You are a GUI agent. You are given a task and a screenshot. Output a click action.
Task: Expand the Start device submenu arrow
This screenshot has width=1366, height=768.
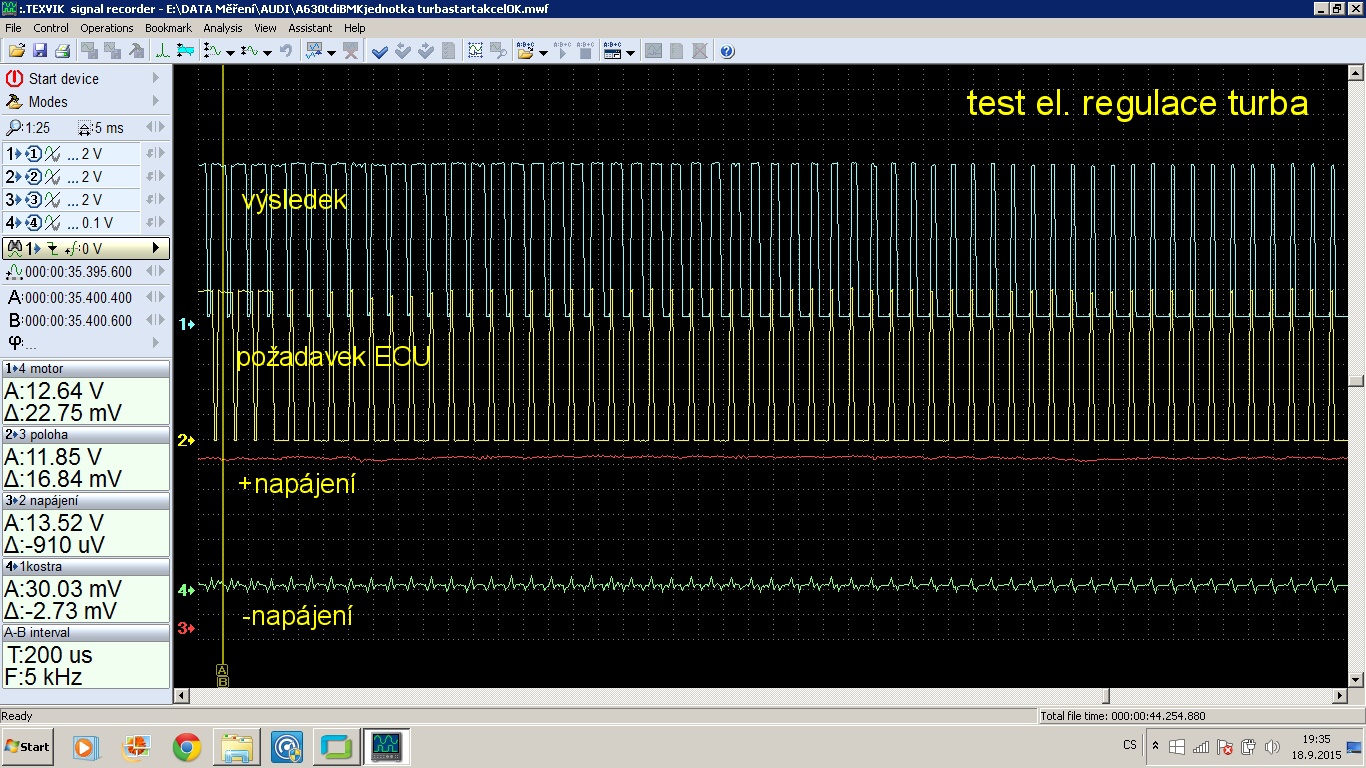coord(155,78)
